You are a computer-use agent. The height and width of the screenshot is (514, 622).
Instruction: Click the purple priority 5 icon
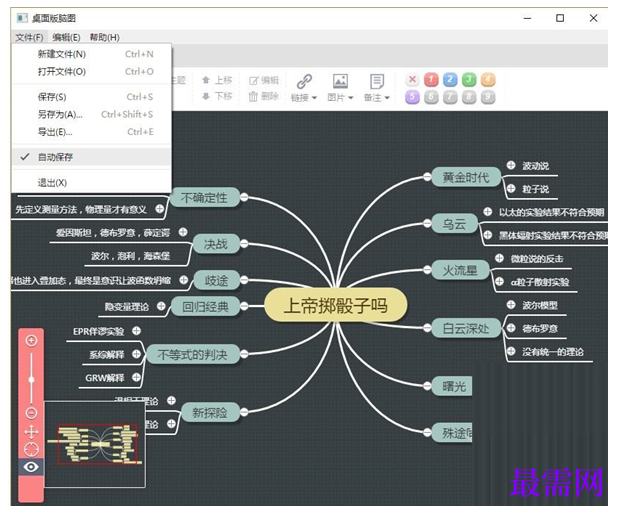413,97
